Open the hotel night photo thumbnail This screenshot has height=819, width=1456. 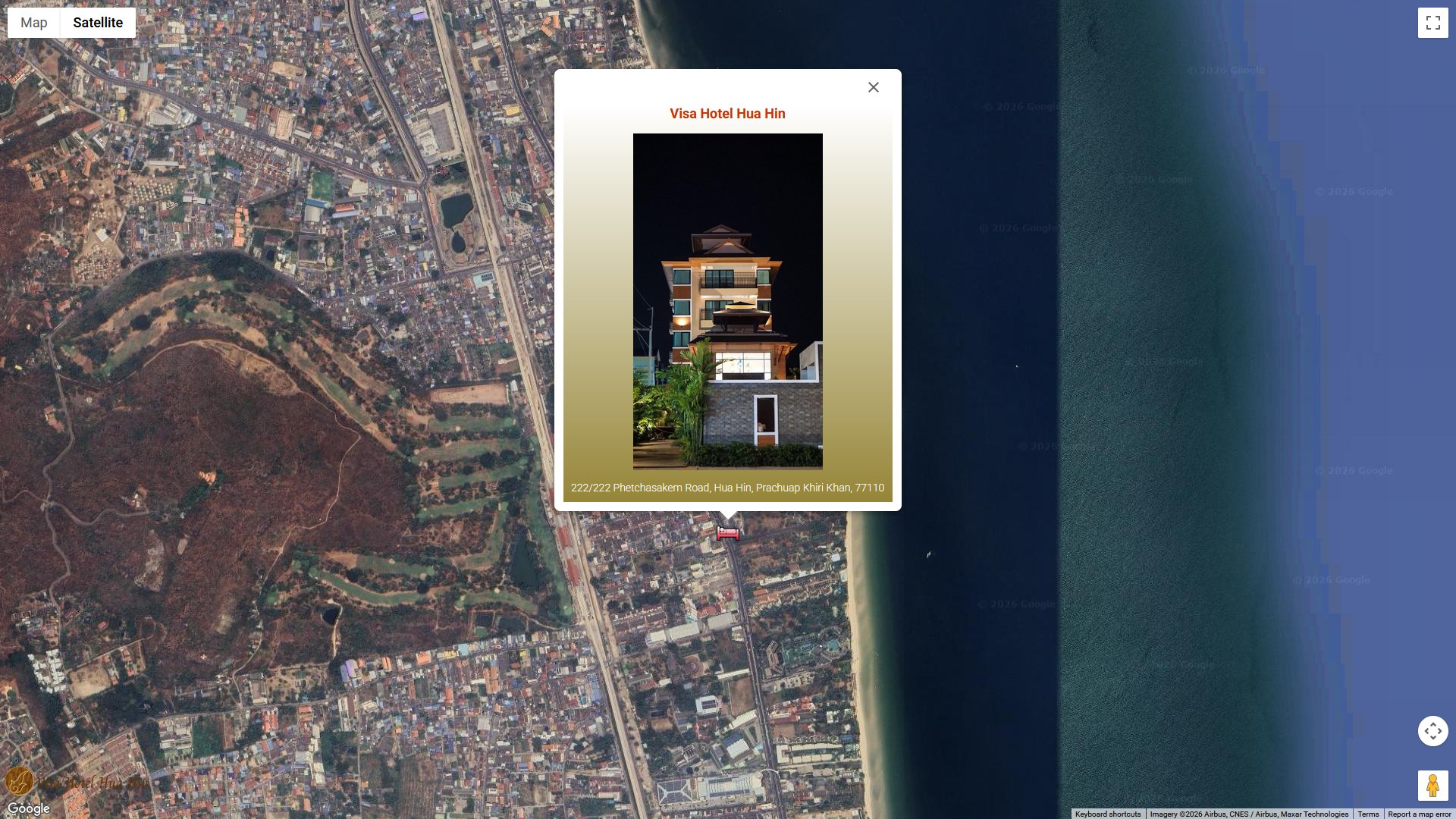(727, 301)
